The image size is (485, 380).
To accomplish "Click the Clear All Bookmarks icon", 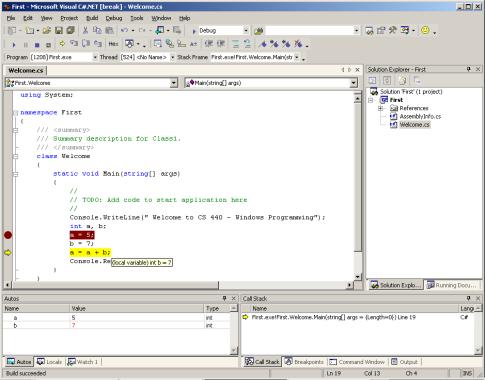I will click(x=298, y=44).
